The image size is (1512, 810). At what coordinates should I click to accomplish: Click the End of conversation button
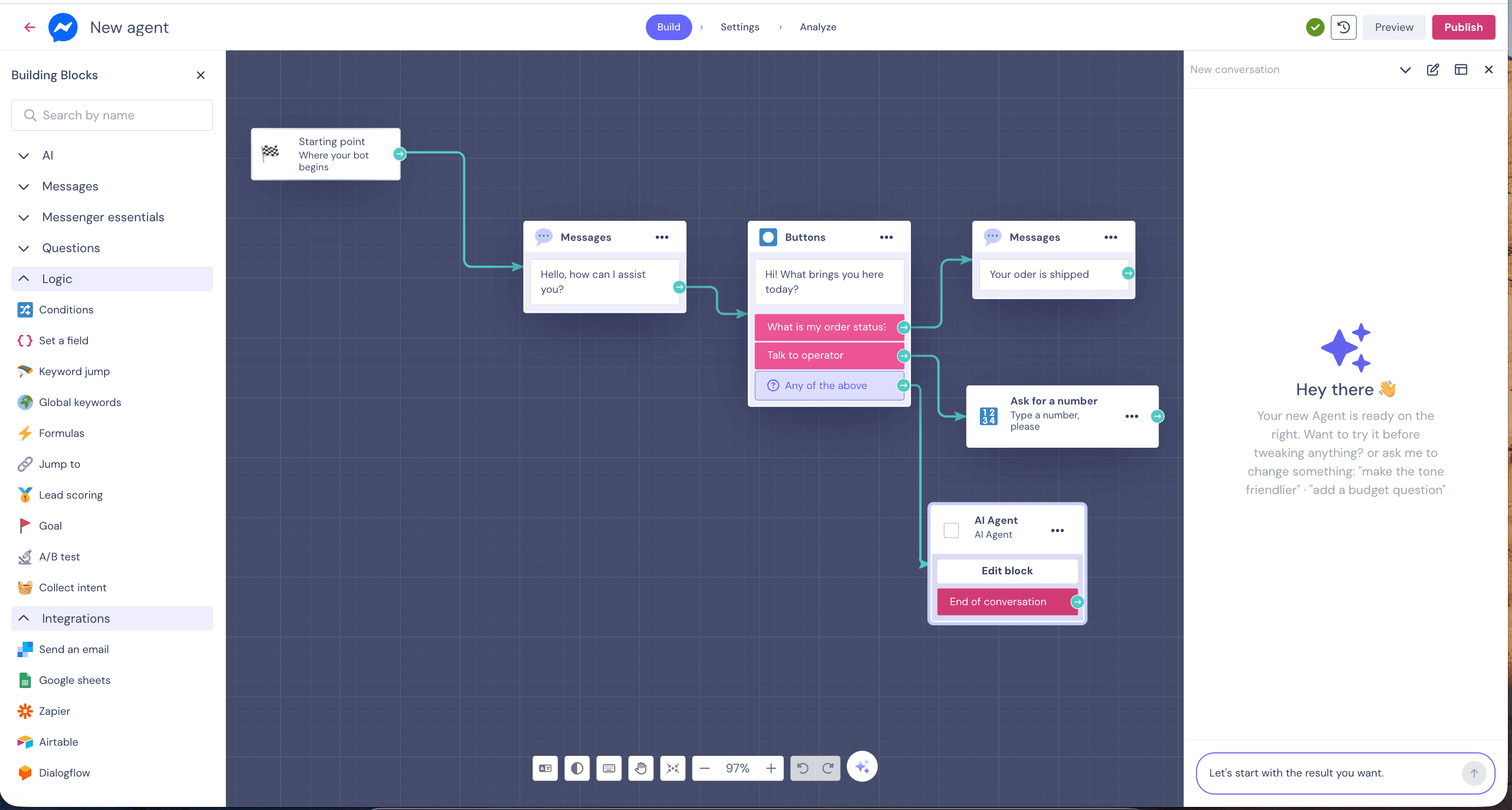(1007, 602)
